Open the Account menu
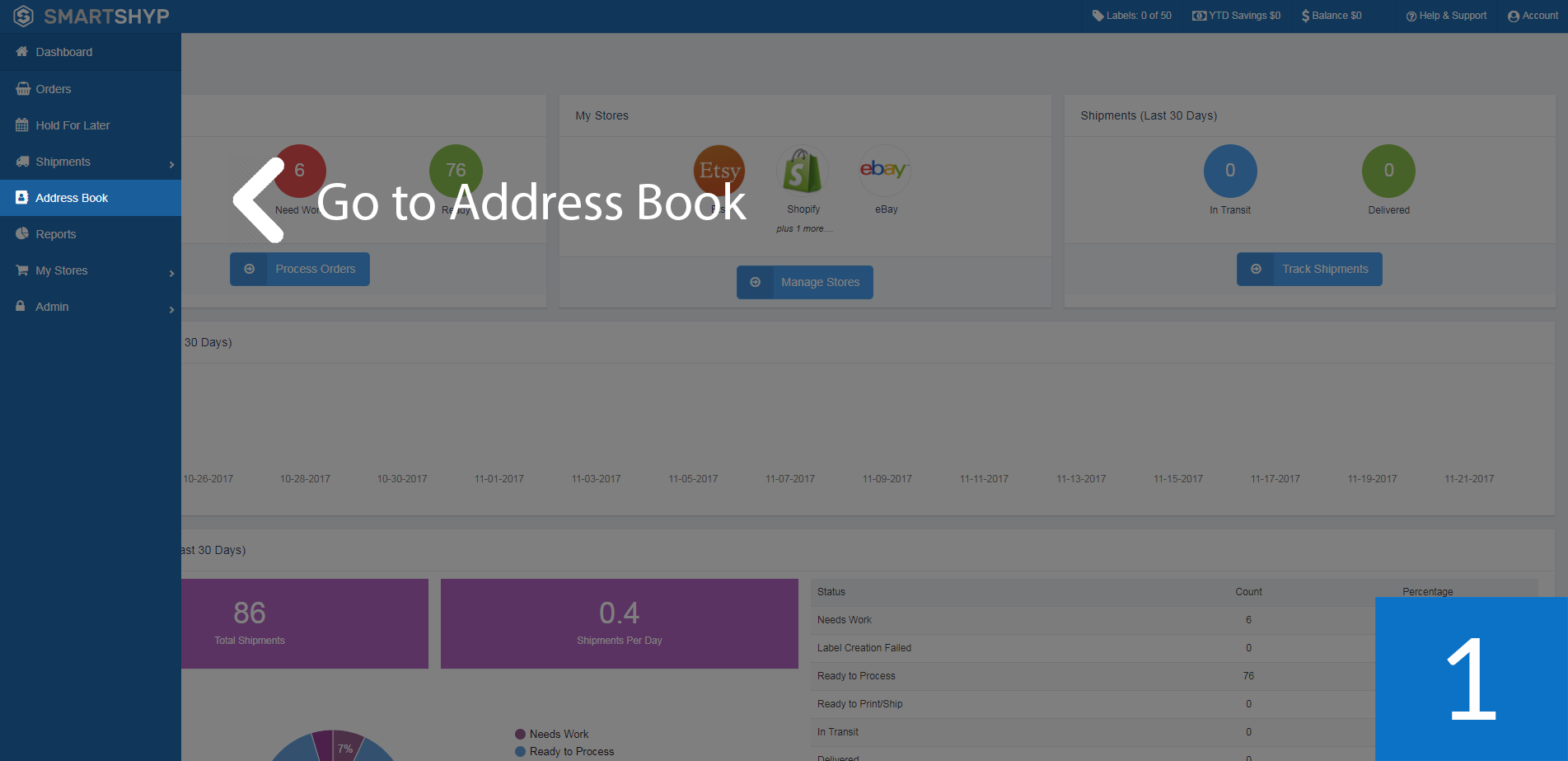This screenshot has width=1568, height=761. tap(1533, 16)
